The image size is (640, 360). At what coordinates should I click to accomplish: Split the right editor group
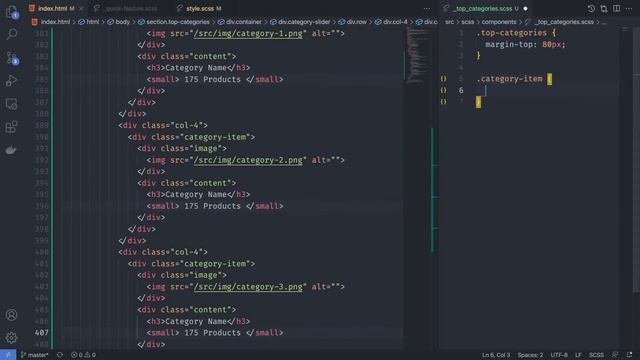[x=616, y=9]
